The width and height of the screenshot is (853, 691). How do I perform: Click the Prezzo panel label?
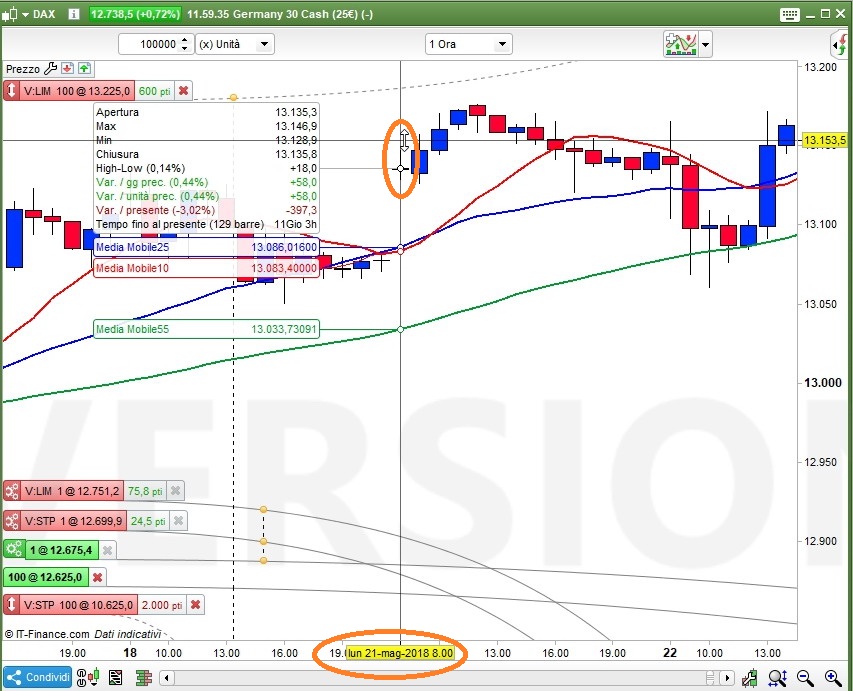(23, 69)
